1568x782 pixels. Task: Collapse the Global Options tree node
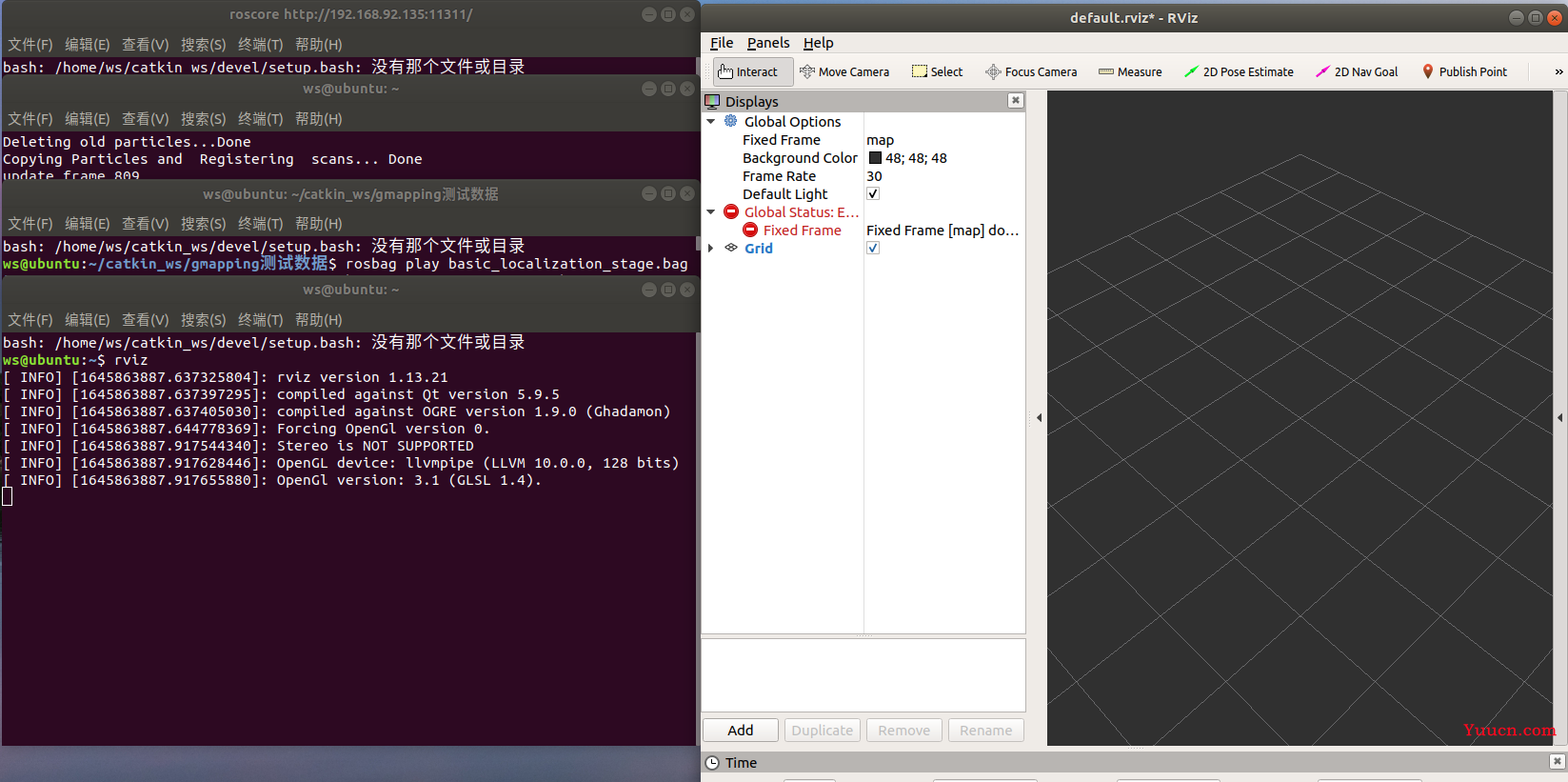point(711,121)
